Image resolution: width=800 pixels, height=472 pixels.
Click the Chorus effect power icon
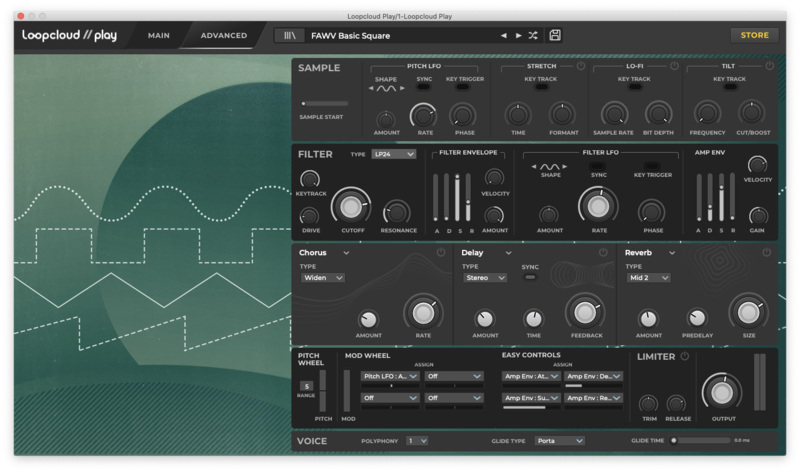pos(441,253)
